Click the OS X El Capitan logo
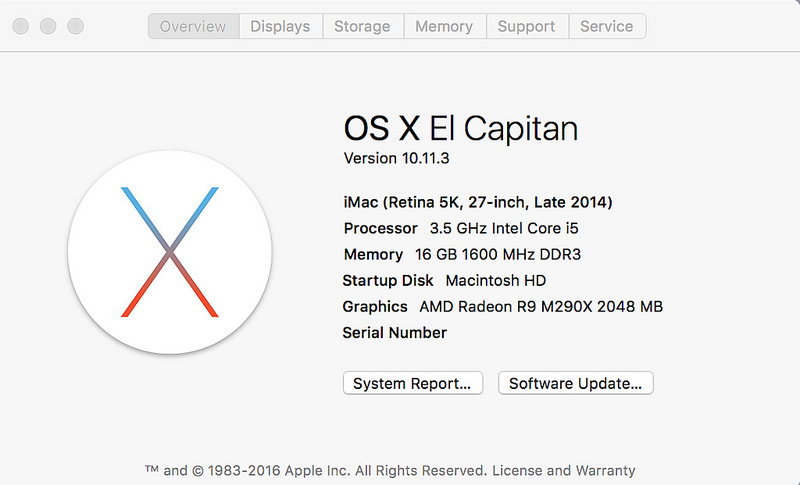The height and width of the screenshot is (485, 800). click(170, 249)
